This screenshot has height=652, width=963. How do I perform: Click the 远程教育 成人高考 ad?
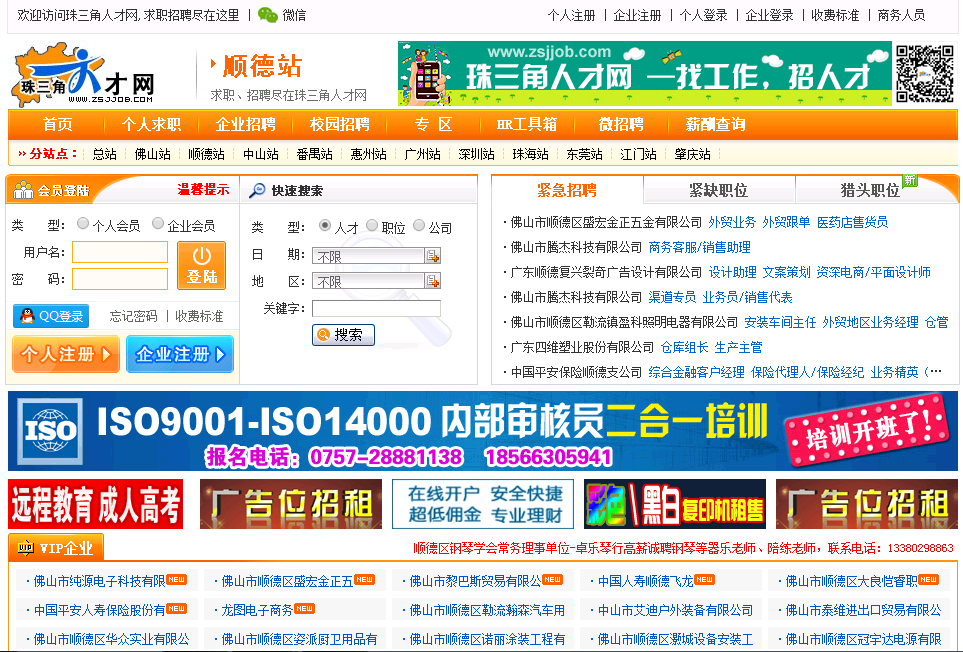(x=96, y=504)
